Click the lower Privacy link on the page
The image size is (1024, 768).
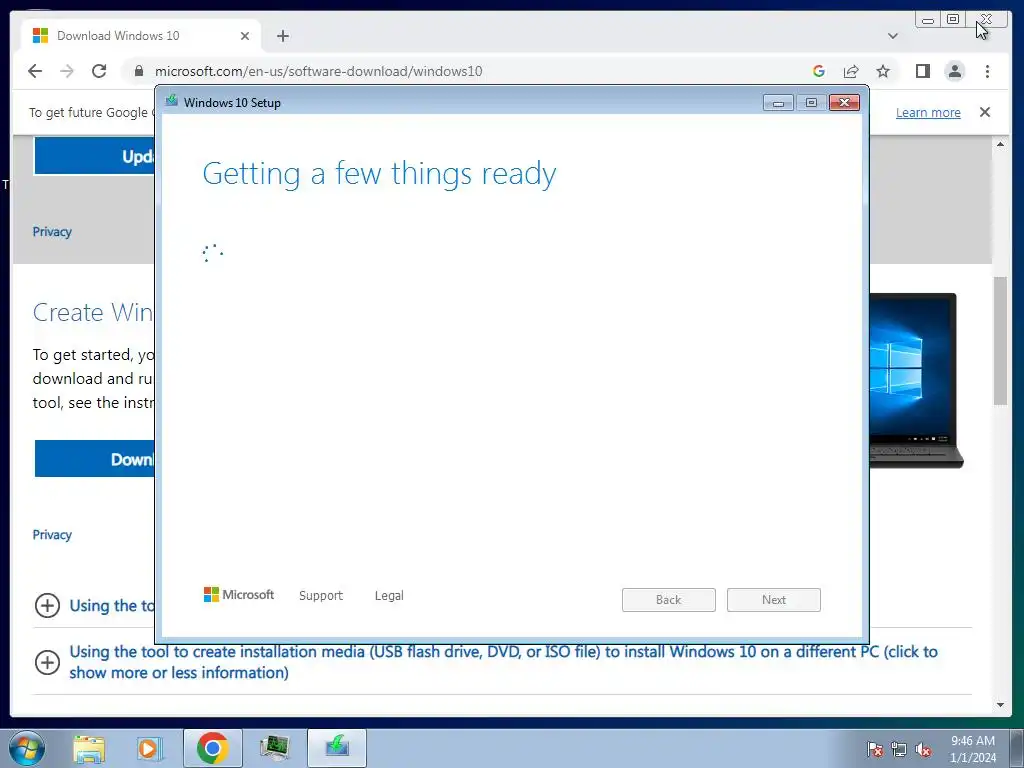52,535
